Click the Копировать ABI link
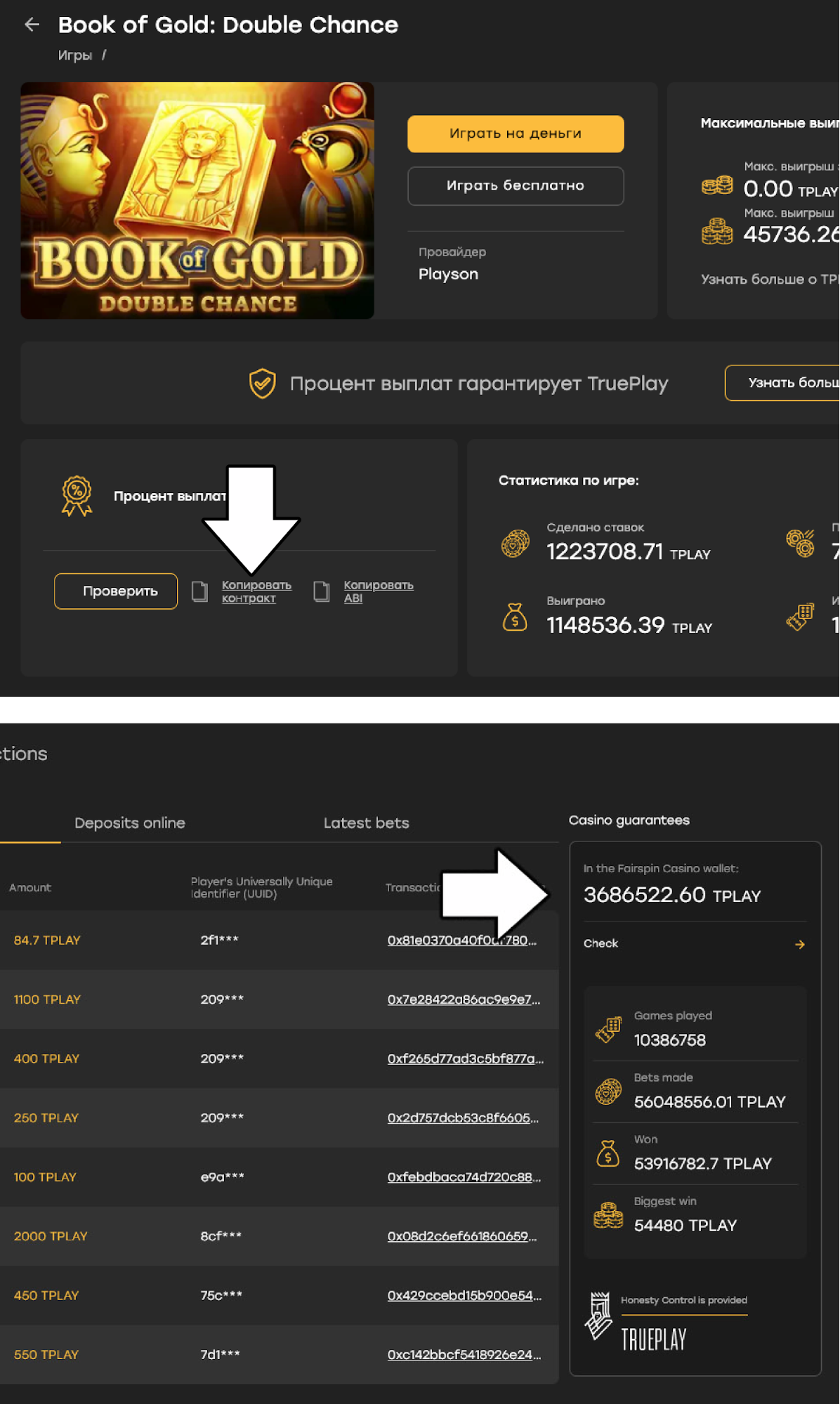This screenshot has height=1404, width=840. (x=379, y=591)
